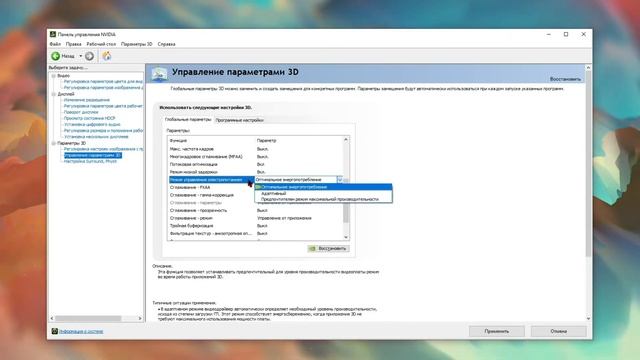The height and width of the screenshot is (360, 640).
Task: Open the Home icon in toolbar
Action: click(x=107, y=56)
